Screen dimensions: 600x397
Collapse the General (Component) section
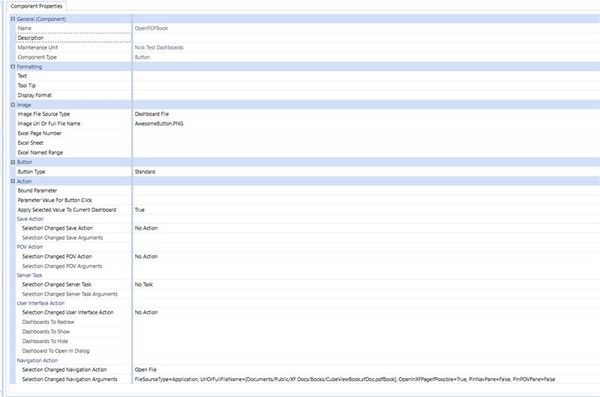pos(13,19)
